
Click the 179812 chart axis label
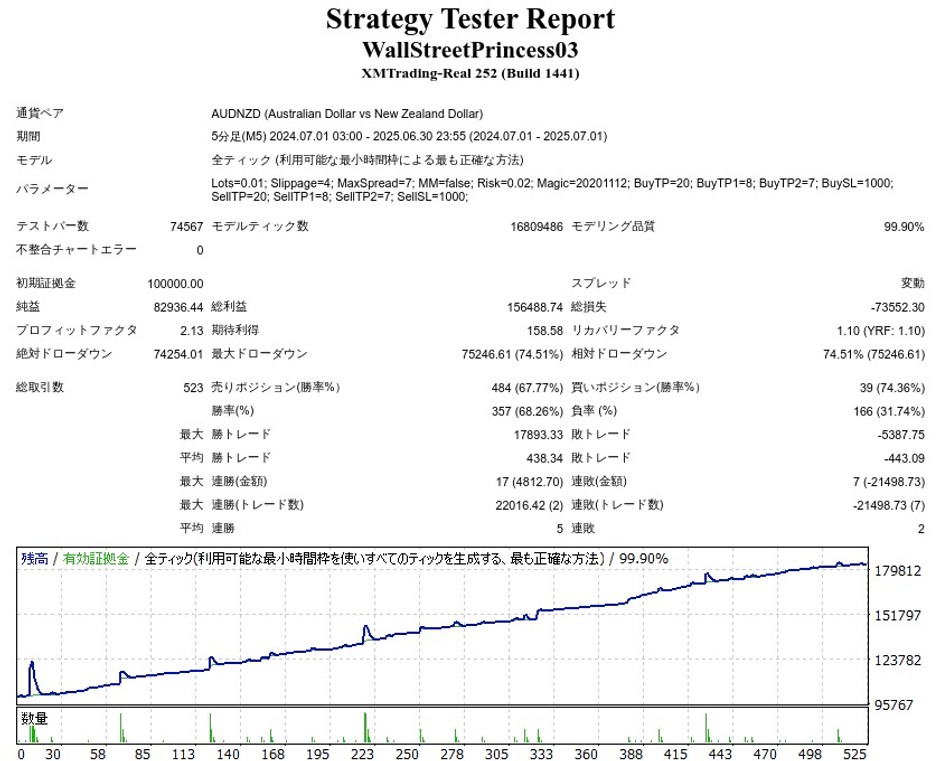click(898, 571)
